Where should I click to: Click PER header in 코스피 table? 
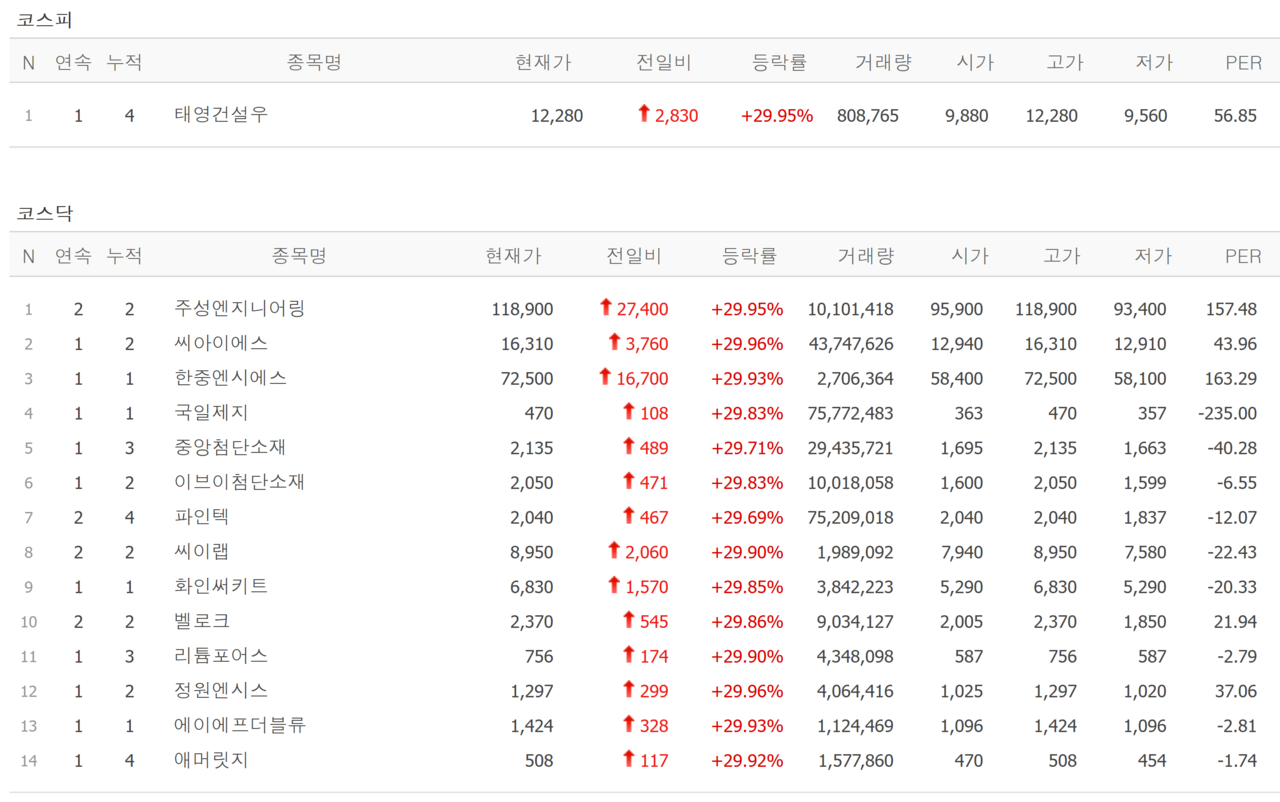[1244, 63]
